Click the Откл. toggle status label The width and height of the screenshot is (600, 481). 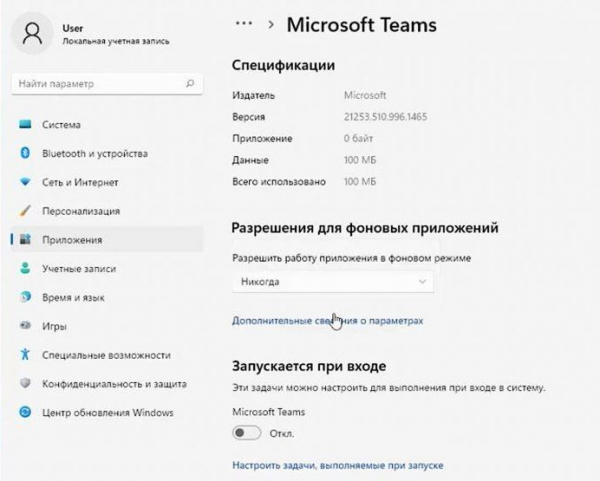click(282, 434)
